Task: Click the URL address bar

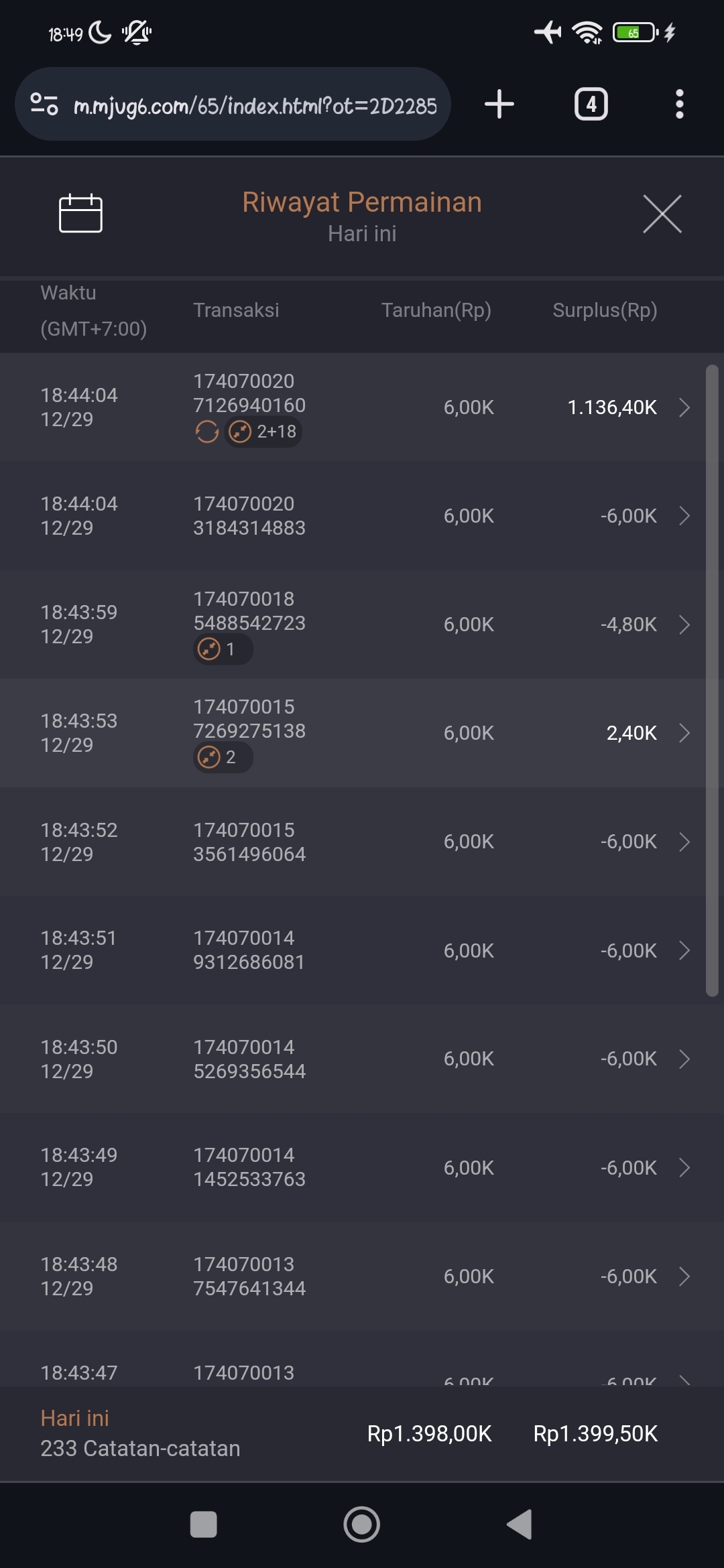Action: [255, 105]
